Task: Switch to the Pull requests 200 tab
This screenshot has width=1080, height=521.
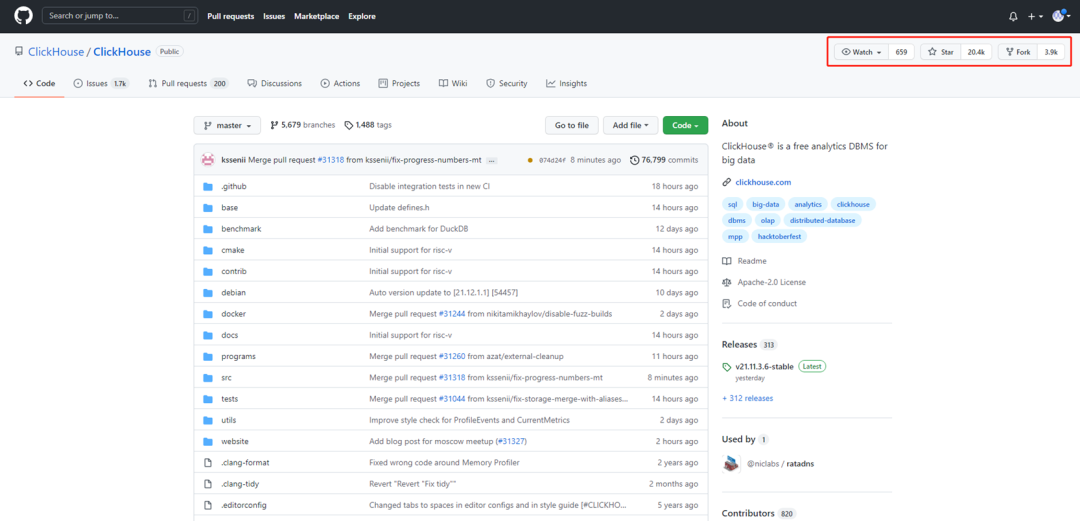Action: pos(188,83)
